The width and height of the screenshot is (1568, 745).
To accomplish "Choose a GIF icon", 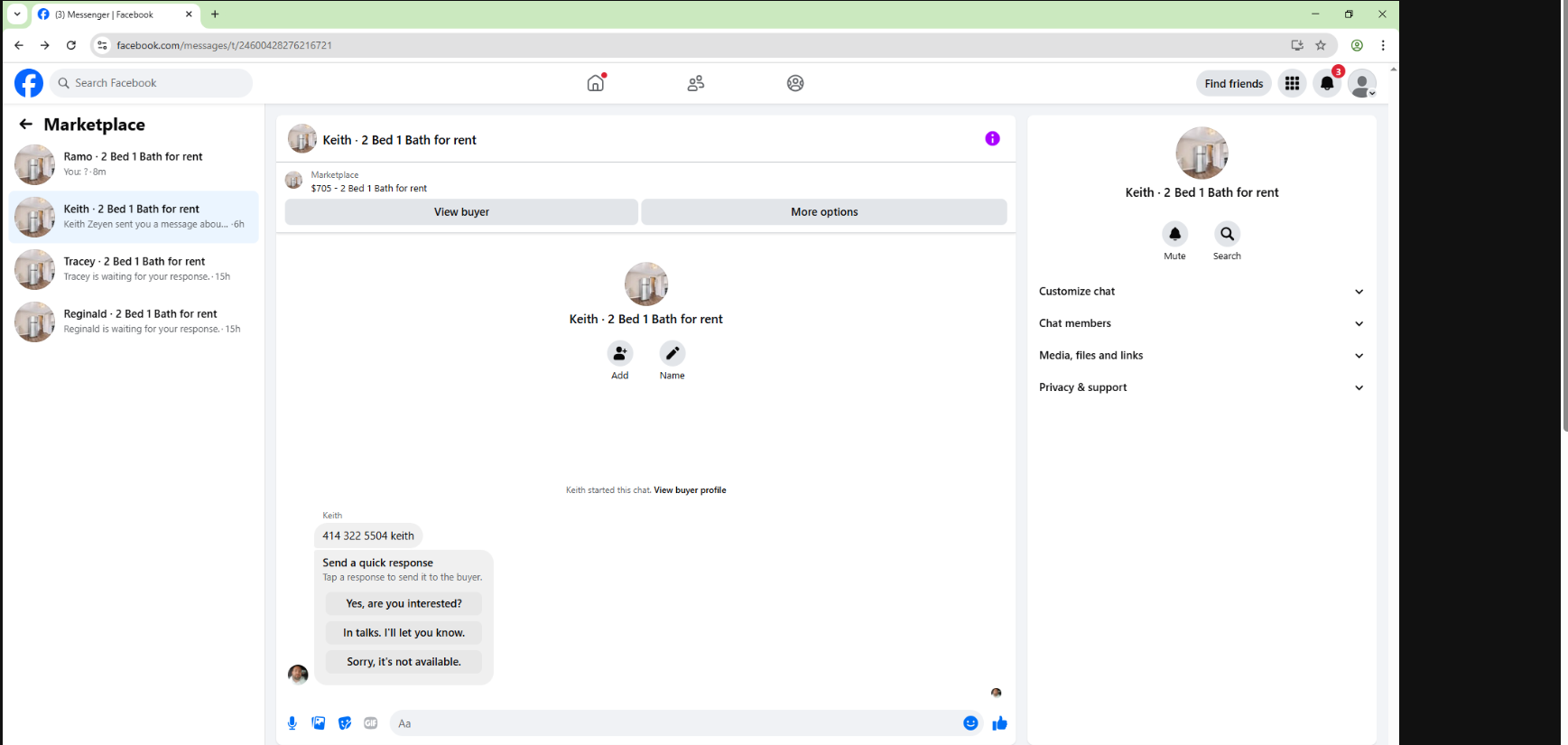I will pyautogui.click(x=371, y=723).
